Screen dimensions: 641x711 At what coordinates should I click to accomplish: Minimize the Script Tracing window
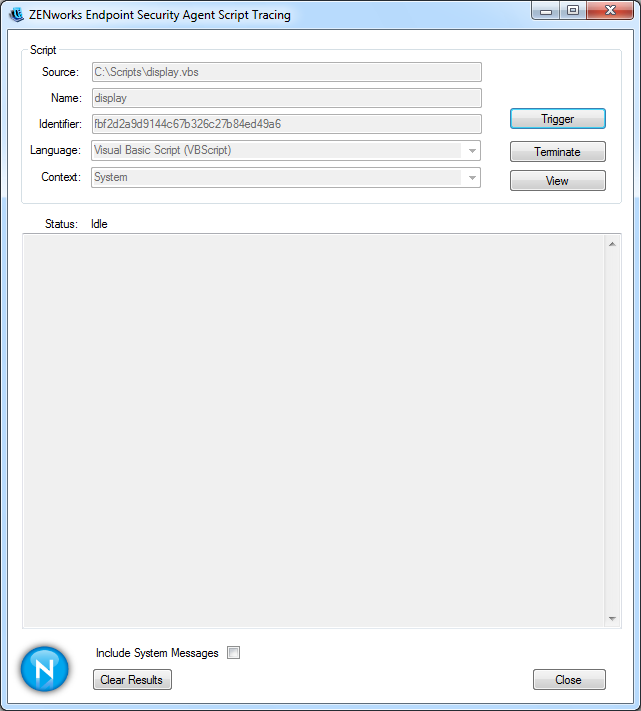pos(546,10)
